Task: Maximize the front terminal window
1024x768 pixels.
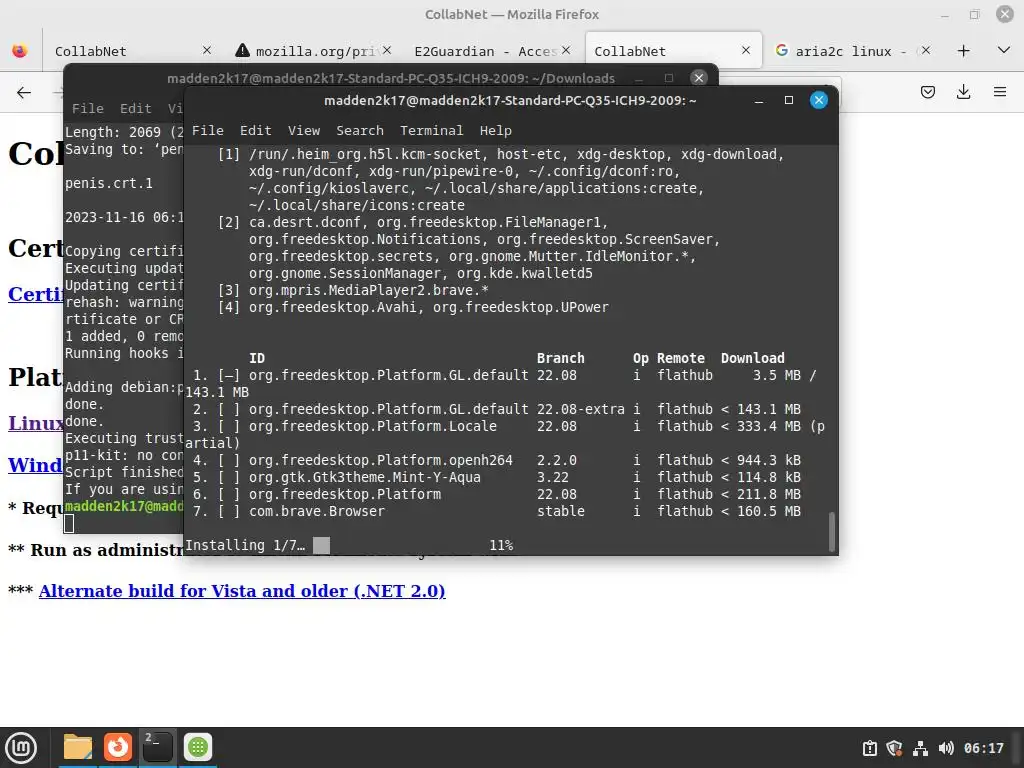Action: [x=789, y=101]
